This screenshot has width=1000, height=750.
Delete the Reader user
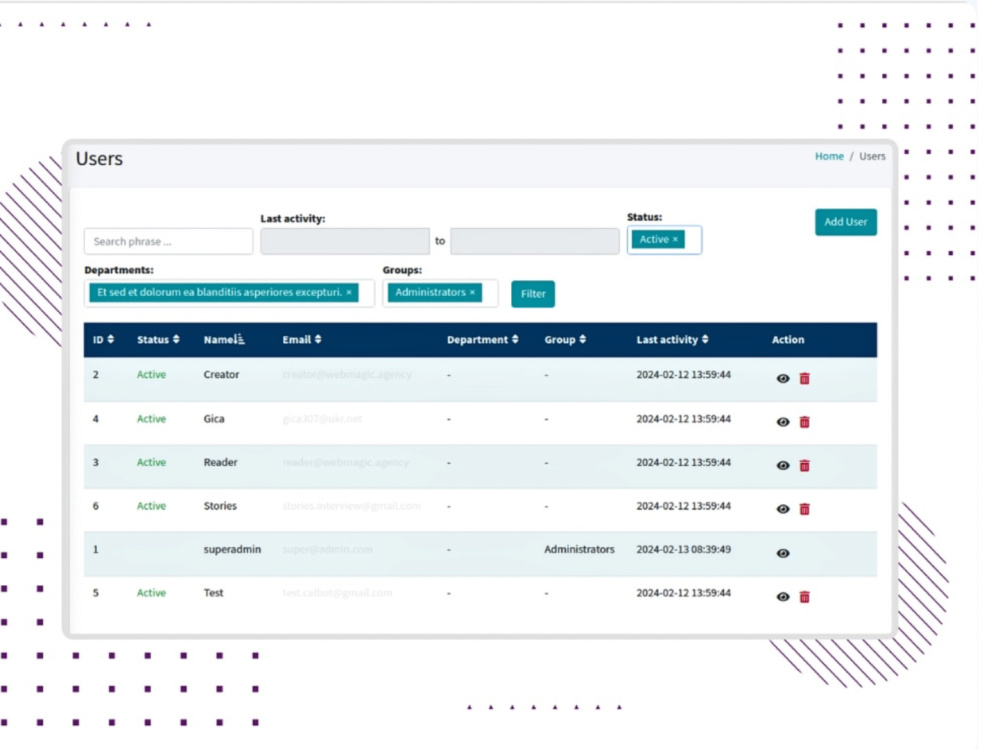[805, 466]
